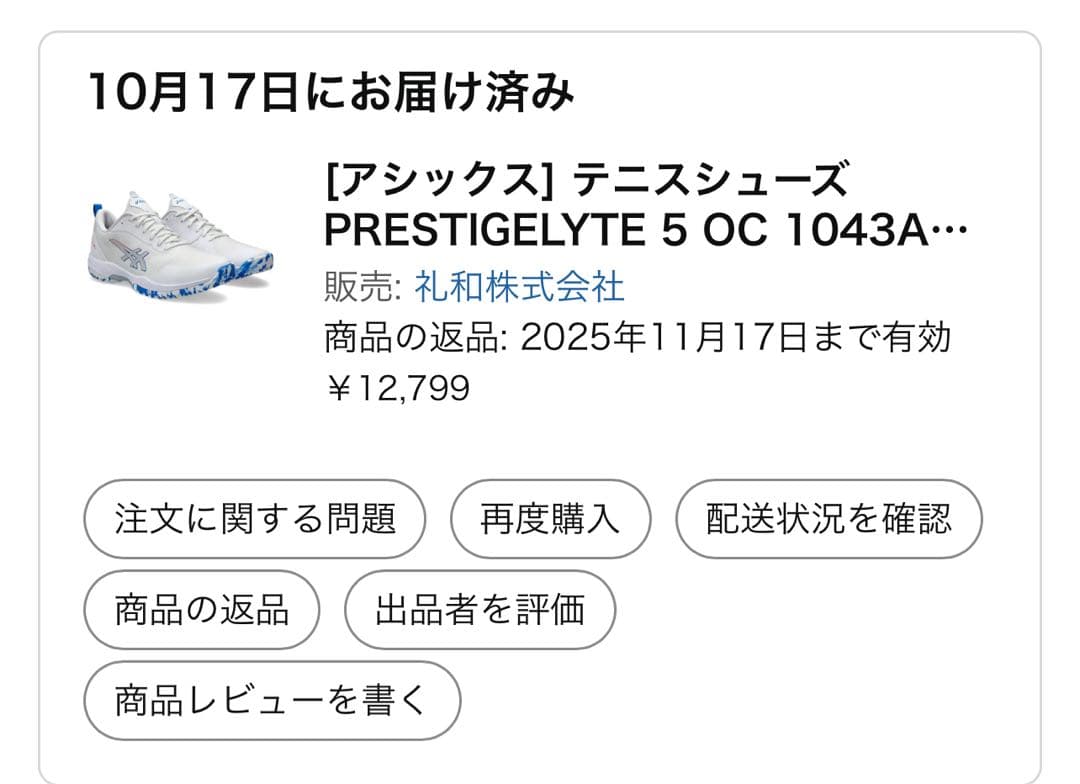
Task: Open 配送状況を確認 to track the delivery
Action: click(828, 518)
